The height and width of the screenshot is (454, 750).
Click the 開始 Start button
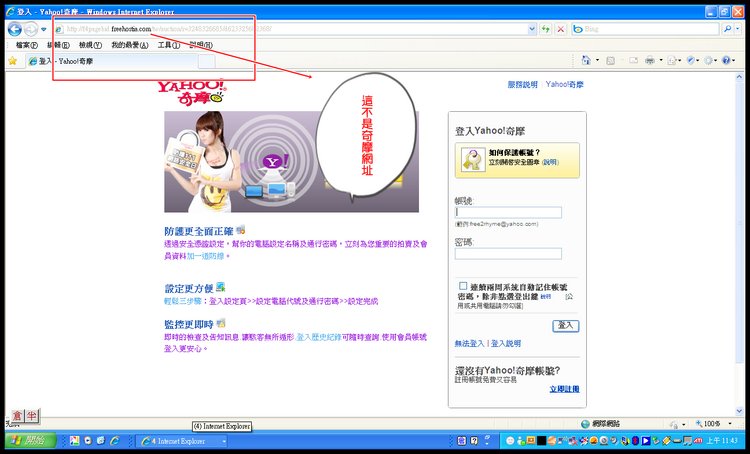pos(31,441)
